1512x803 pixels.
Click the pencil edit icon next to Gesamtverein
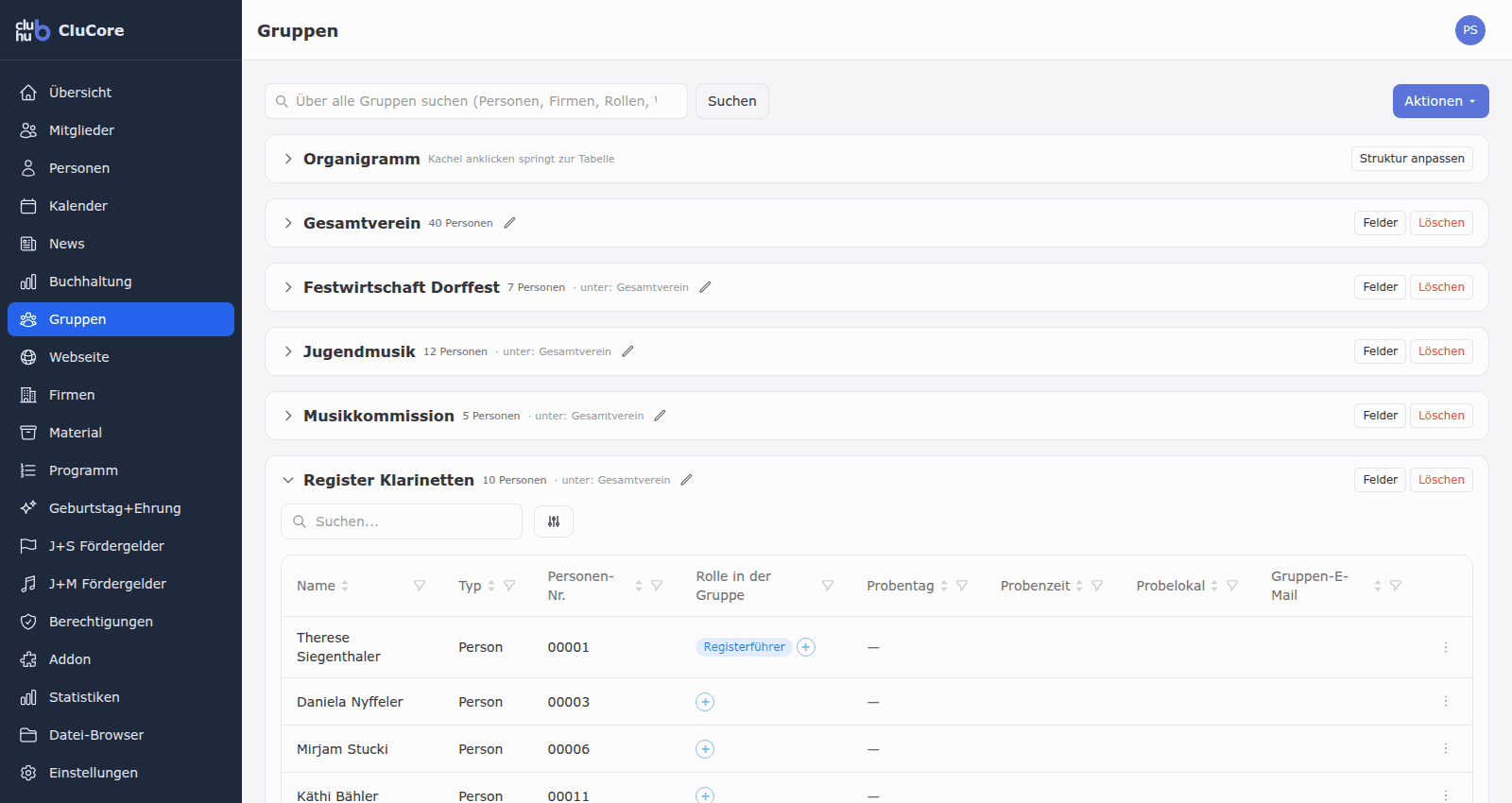(x=510, y=223)
